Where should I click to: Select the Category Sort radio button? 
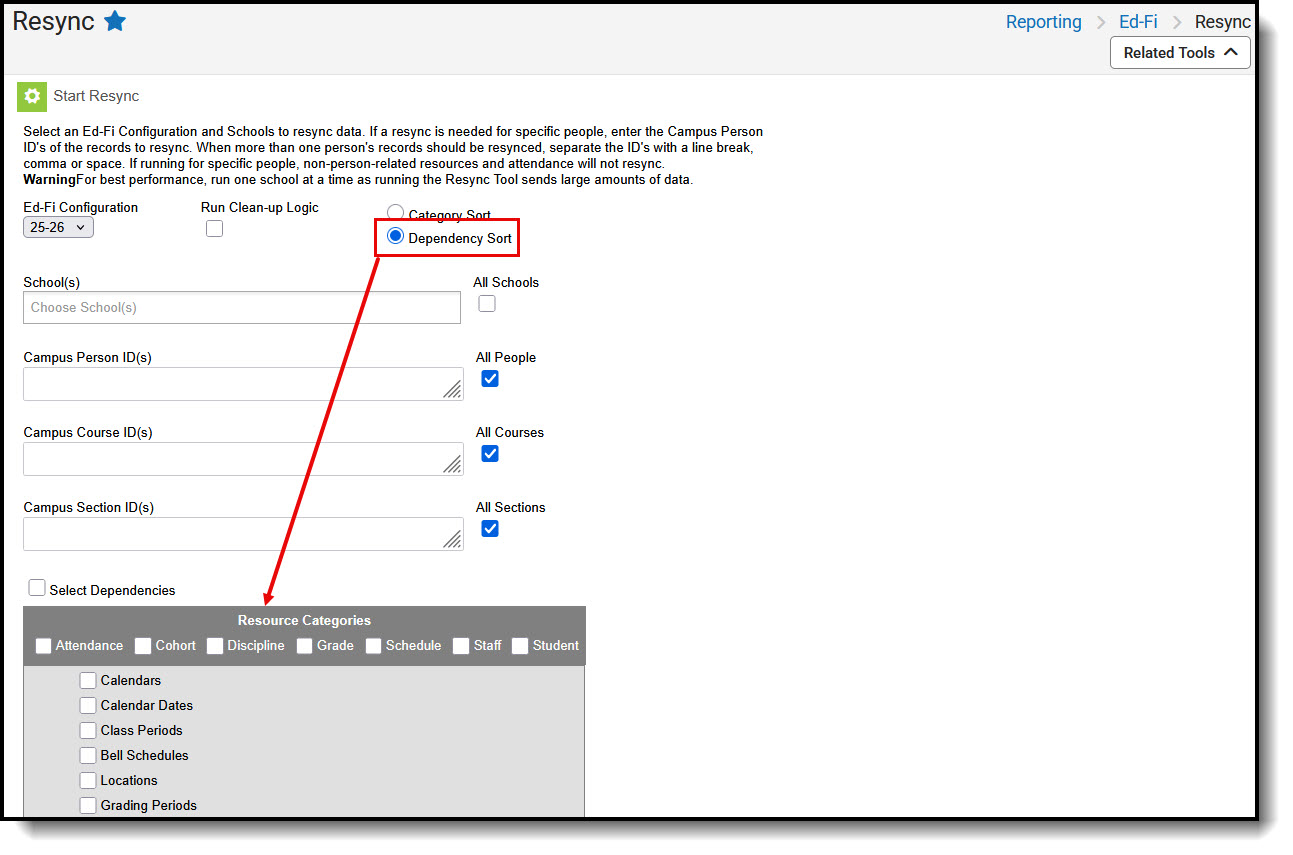tap(396, 212)
